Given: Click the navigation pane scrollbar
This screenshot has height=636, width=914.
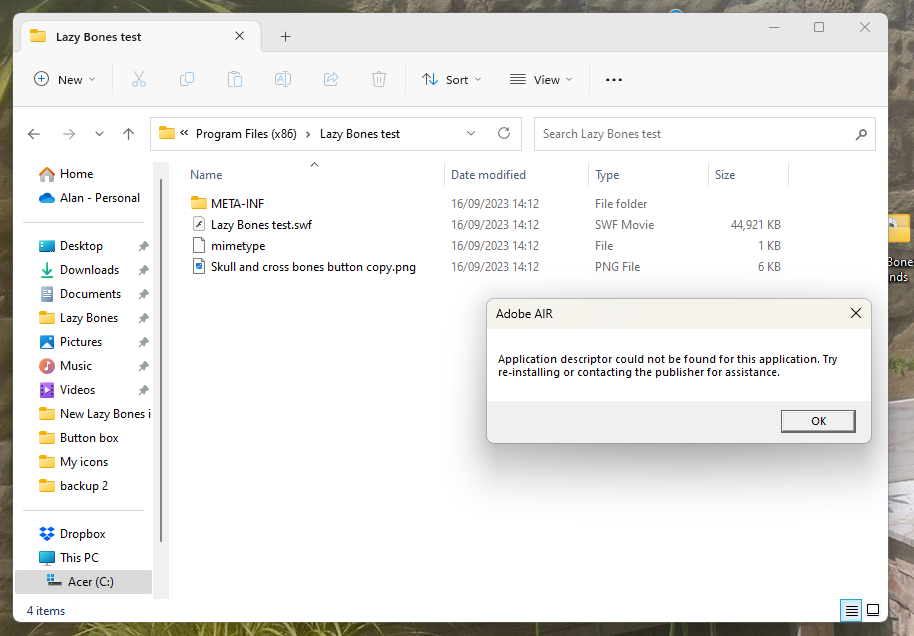Looking at the screenshot, I should click(x=161, y=360).
